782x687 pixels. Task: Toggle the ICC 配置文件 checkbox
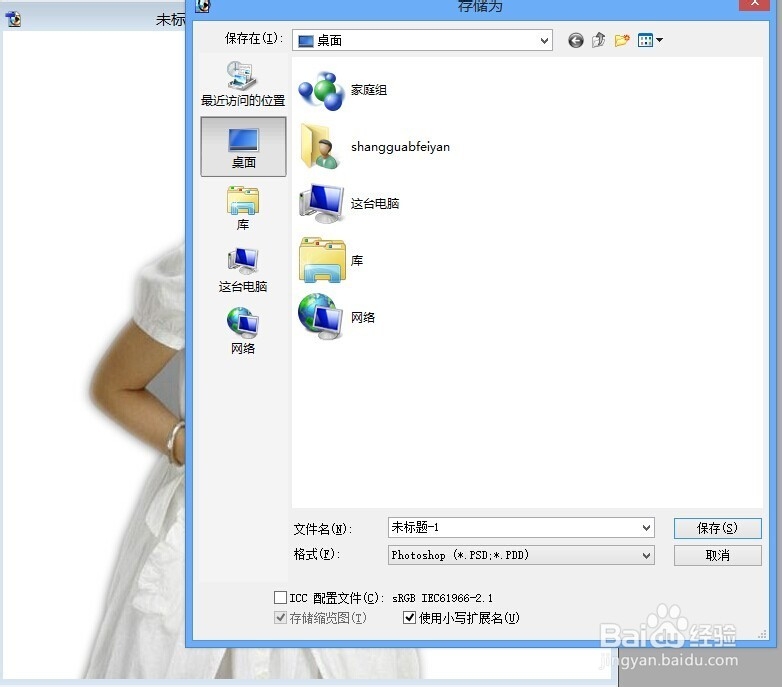click(x=280, y=597)
